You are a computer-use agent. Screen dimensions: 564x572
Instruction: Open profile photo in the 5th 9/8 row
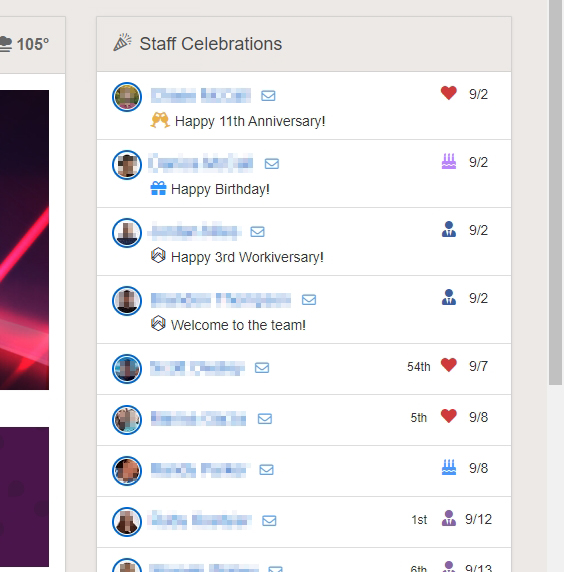[127, 420]
